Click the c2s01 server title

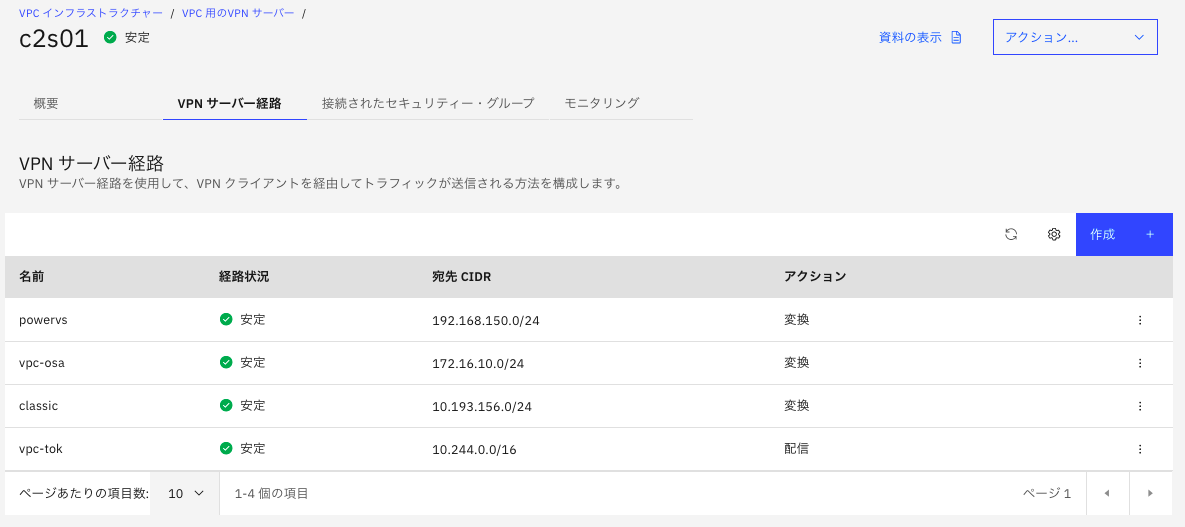tap(54, 39)
